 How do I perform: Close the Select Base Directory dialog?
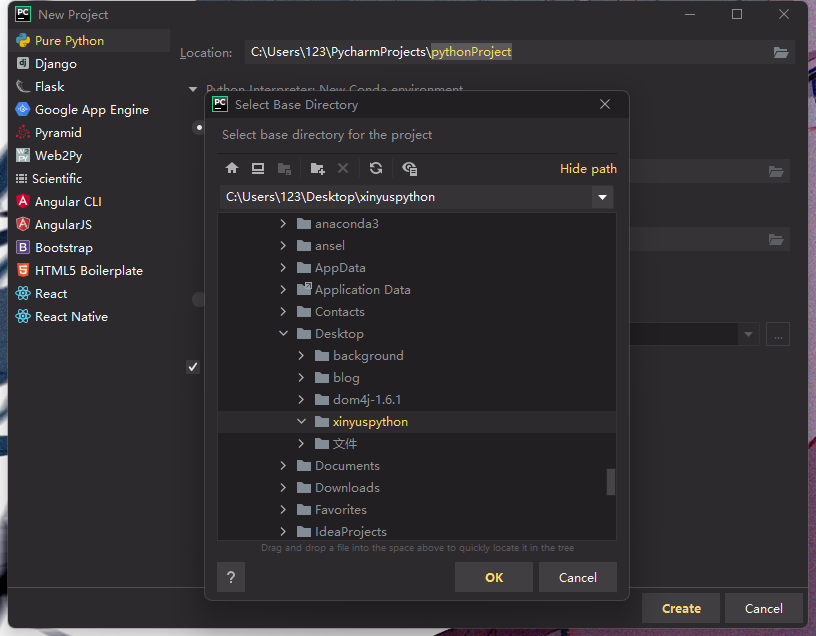tap(605, 104)
